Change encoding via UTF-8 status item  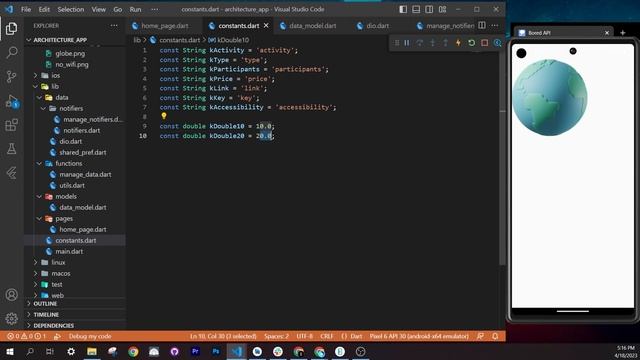304,336
